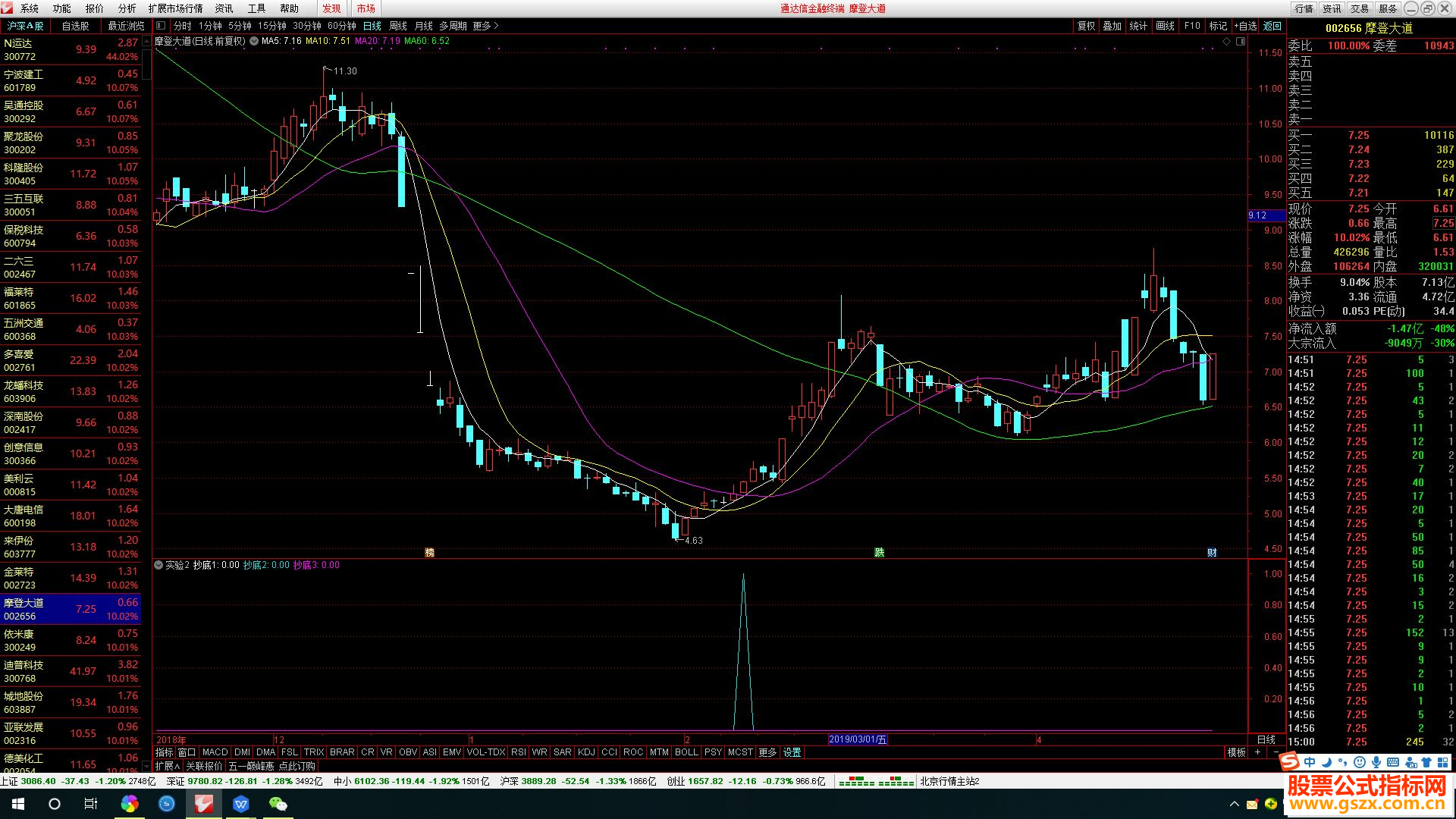1456x819 pixels.
Task: Toggle Sogou Chinese/English mode (中) icon
Action: (1310, 762)
